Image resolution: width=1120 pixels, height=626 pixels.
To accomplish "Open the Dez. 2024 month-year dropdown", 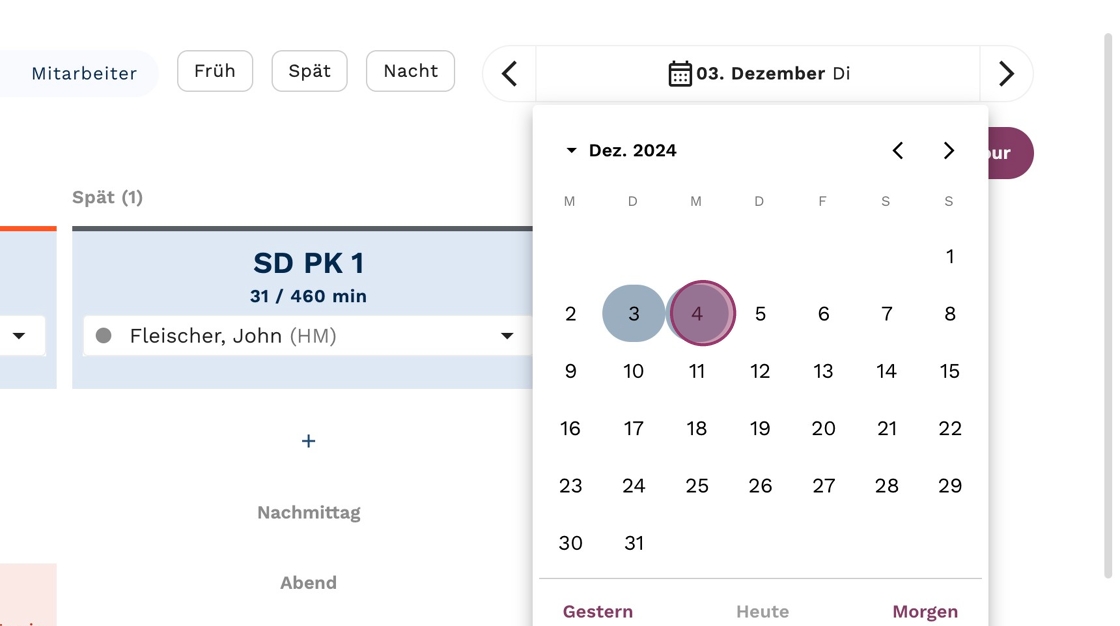I will [620, 151].
